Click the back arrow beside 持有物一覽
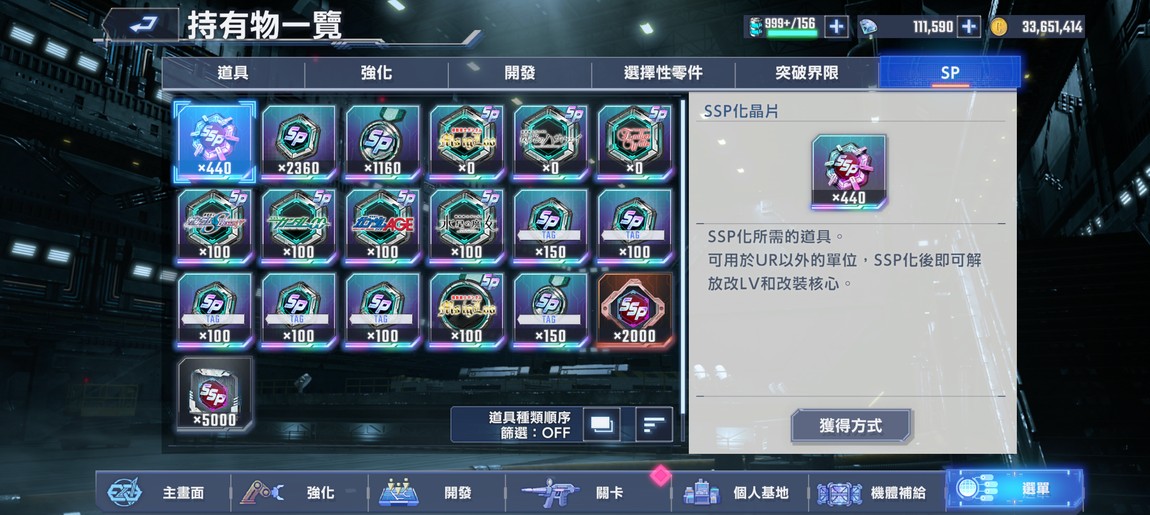Image resolution: width=1150 pixels, height=515 pixels. [141, 25]
